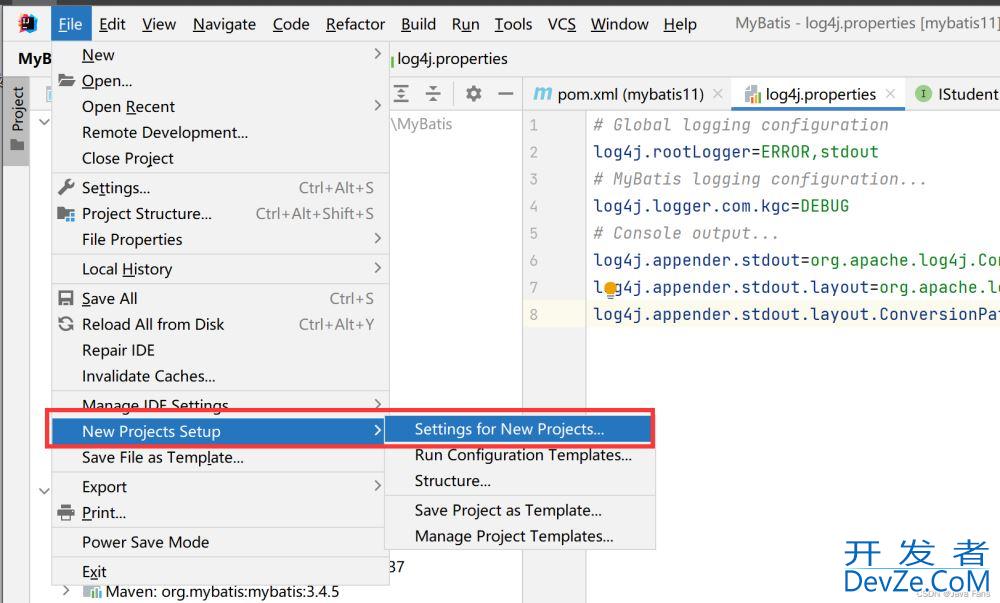Open the Edit menu
Image resolution: width=1000 pixels, height=603 pixels.
coord(112,24)
